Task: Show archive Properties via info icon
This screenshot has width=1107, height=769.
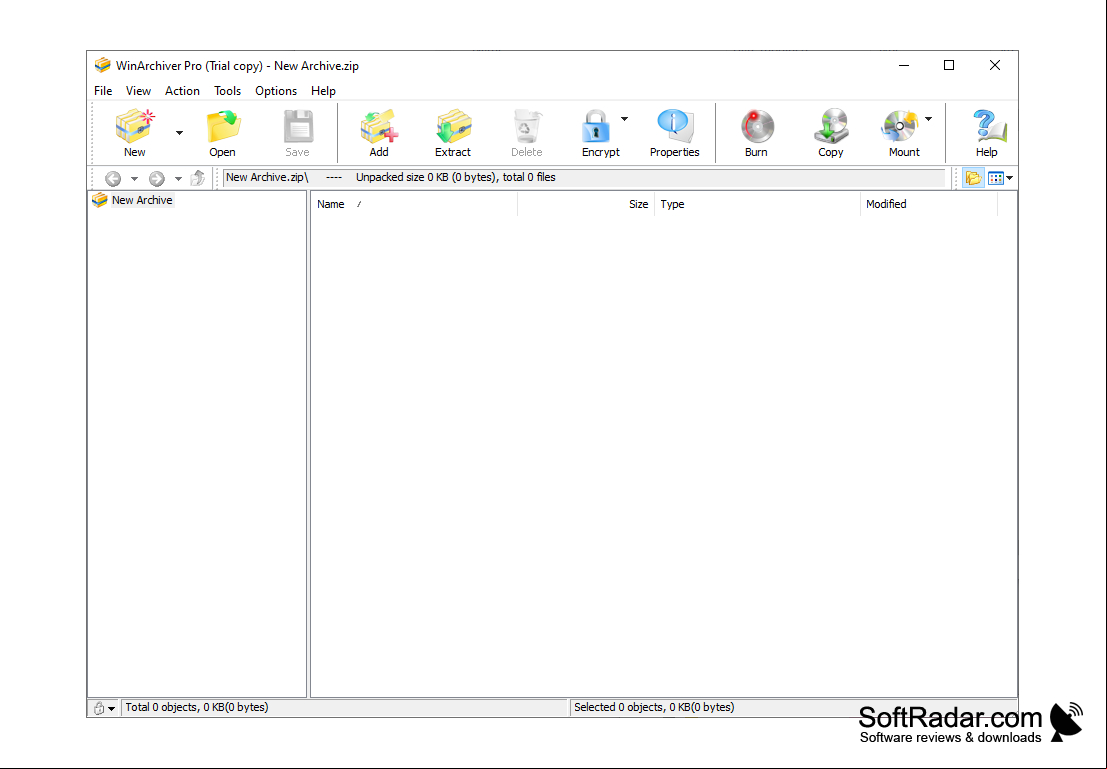Action: [675, 127]
